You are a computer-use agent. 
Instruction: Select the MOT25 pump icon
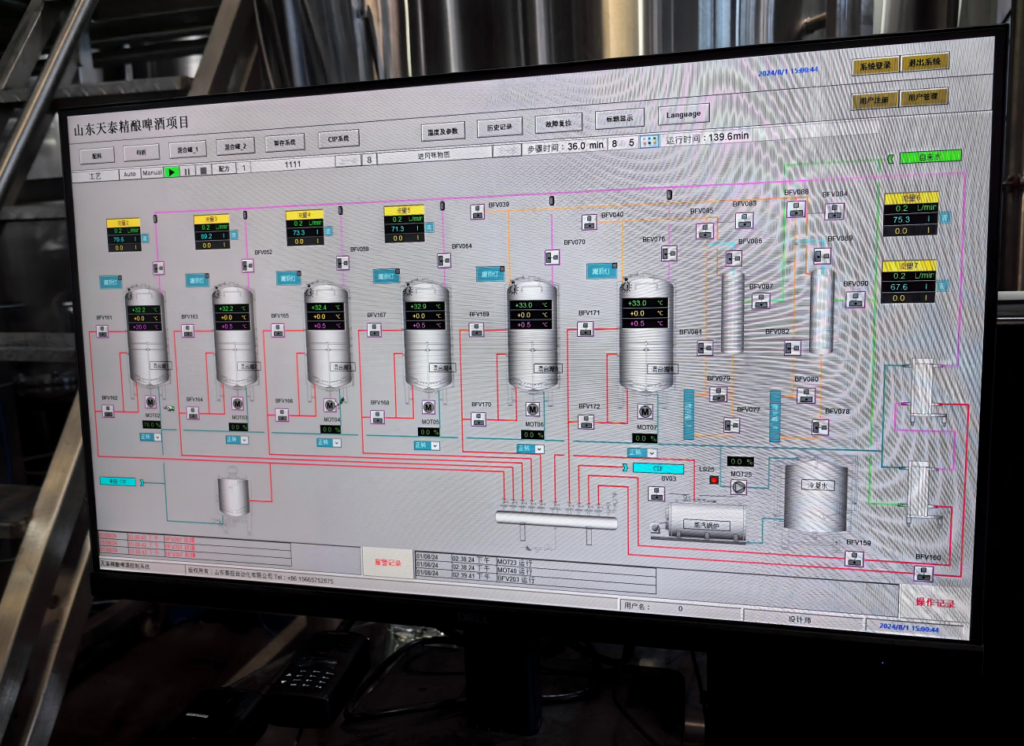(738, 487)
